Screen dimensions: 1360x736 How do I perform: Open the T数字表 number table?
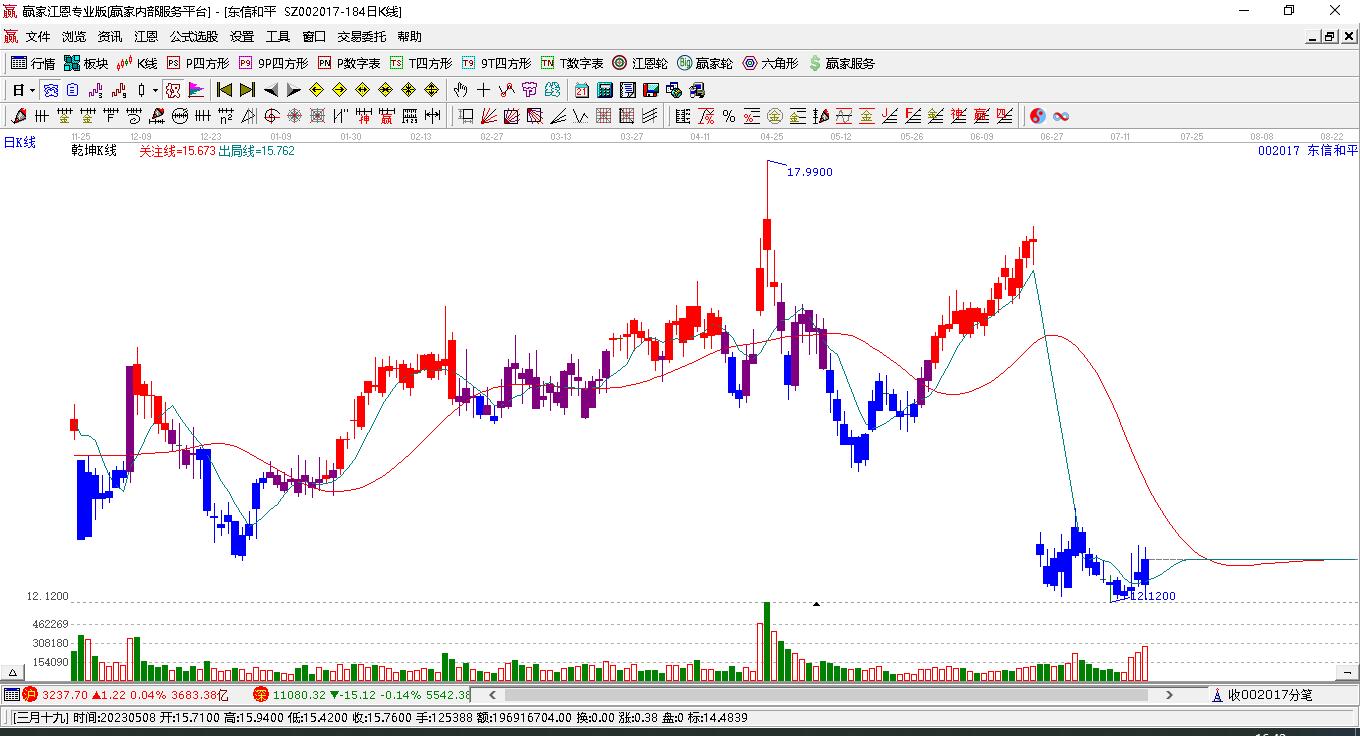(572, 63)
